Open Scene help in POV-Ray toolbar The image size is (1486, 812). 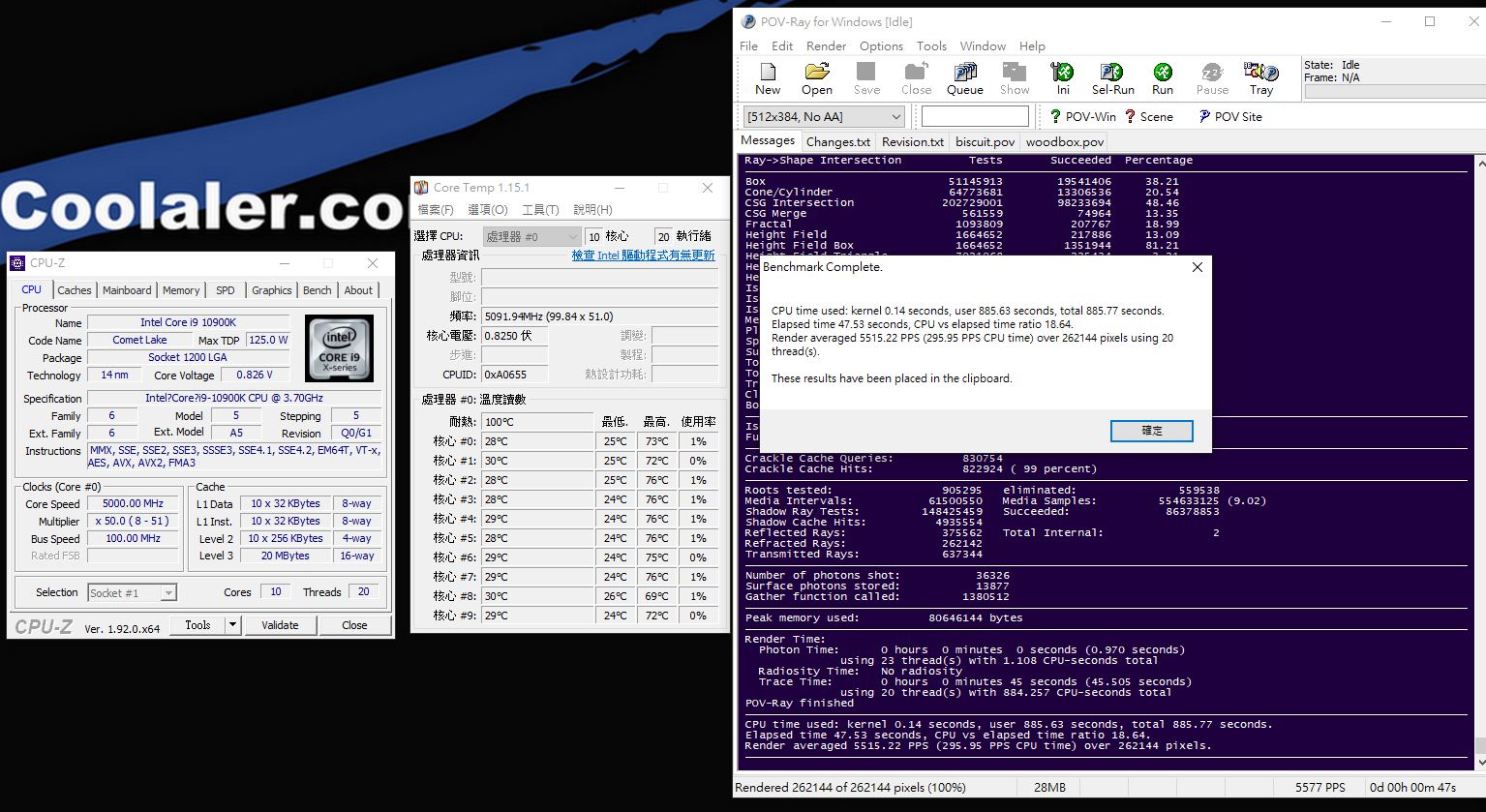coord(1149,116)
